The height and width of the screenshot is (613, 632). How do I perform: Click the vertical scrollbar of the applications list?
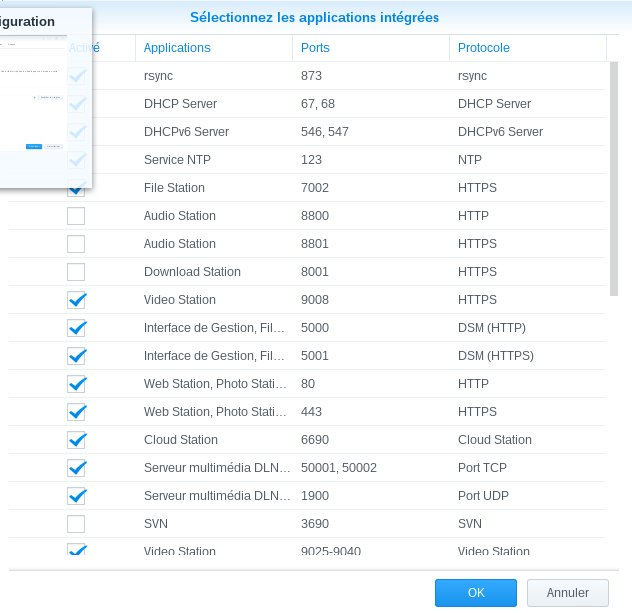coord(615,180)
